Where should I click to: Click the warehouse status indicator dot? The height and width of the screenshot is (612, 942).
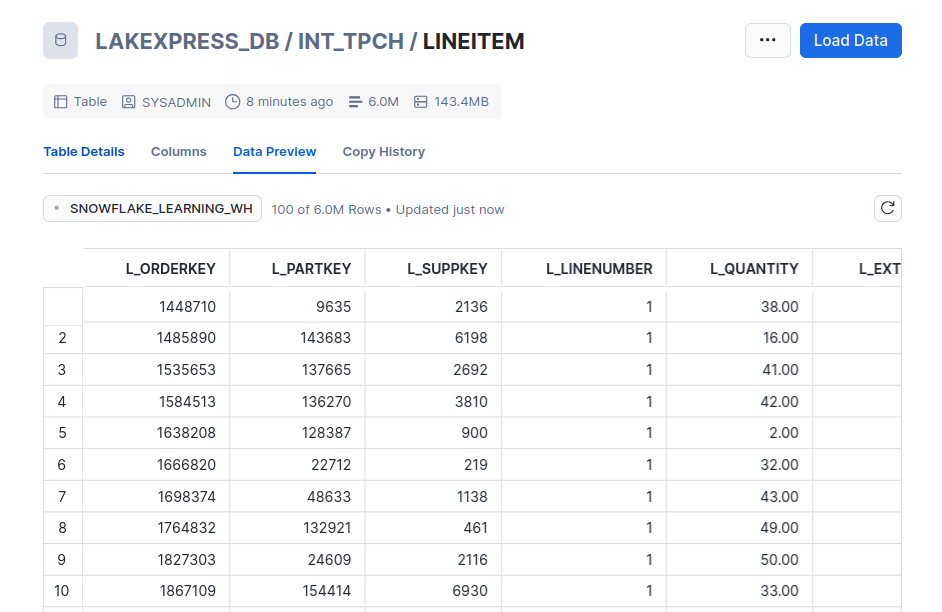click(x=58, y=208)
